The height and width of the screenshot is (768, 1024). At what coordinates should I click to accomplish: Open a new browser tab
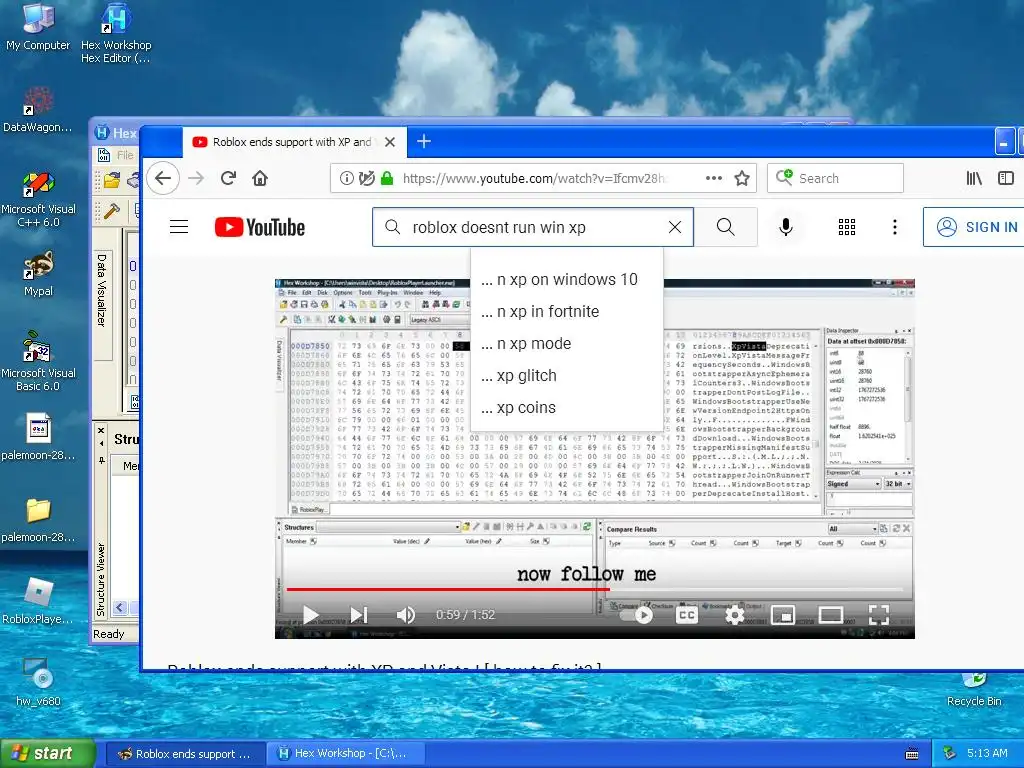pyautogui.click(x=423, y=141)
